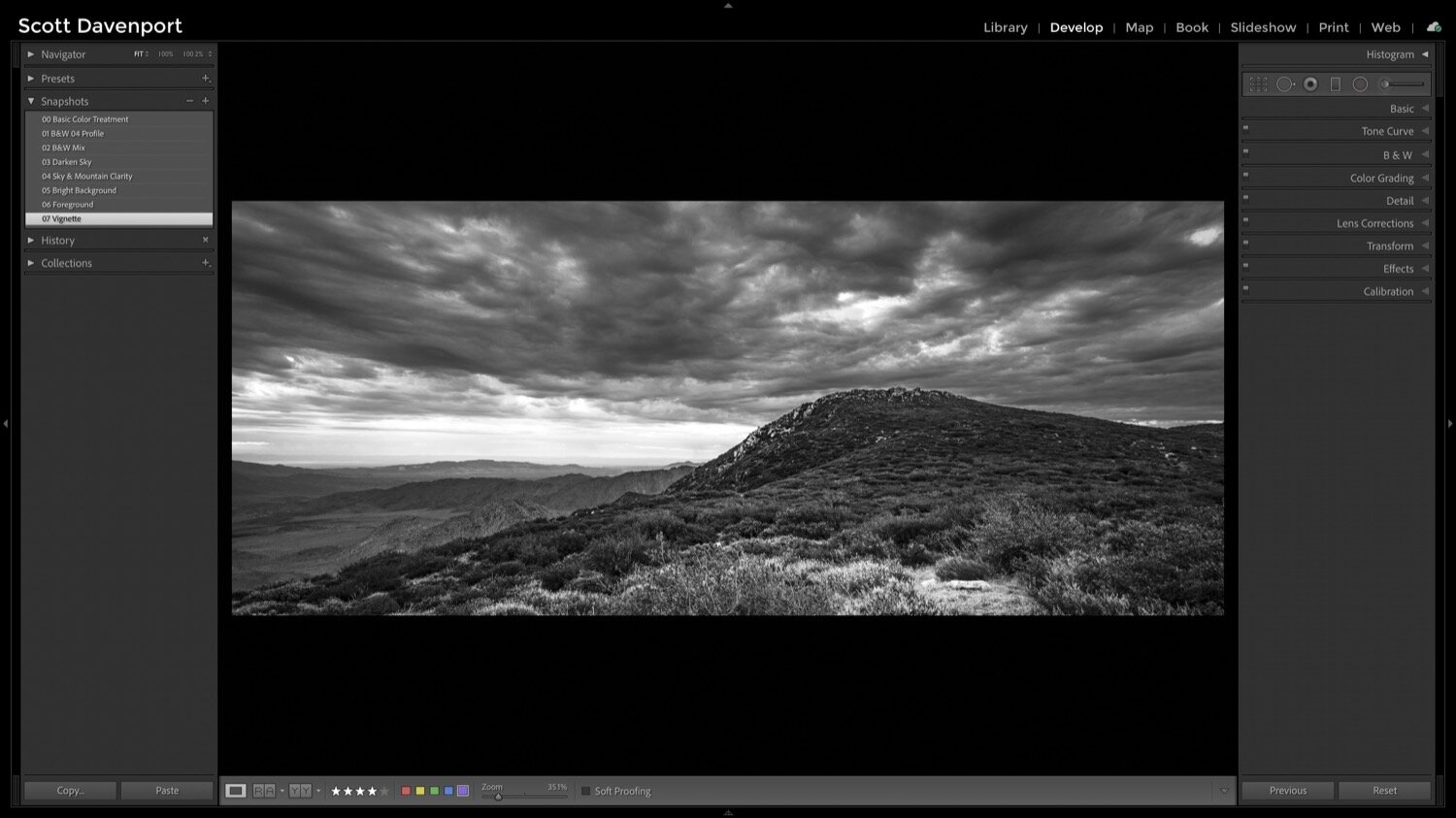Switch to the Book module
The width and height of the screenshot is (1456, 818).
1192,27
